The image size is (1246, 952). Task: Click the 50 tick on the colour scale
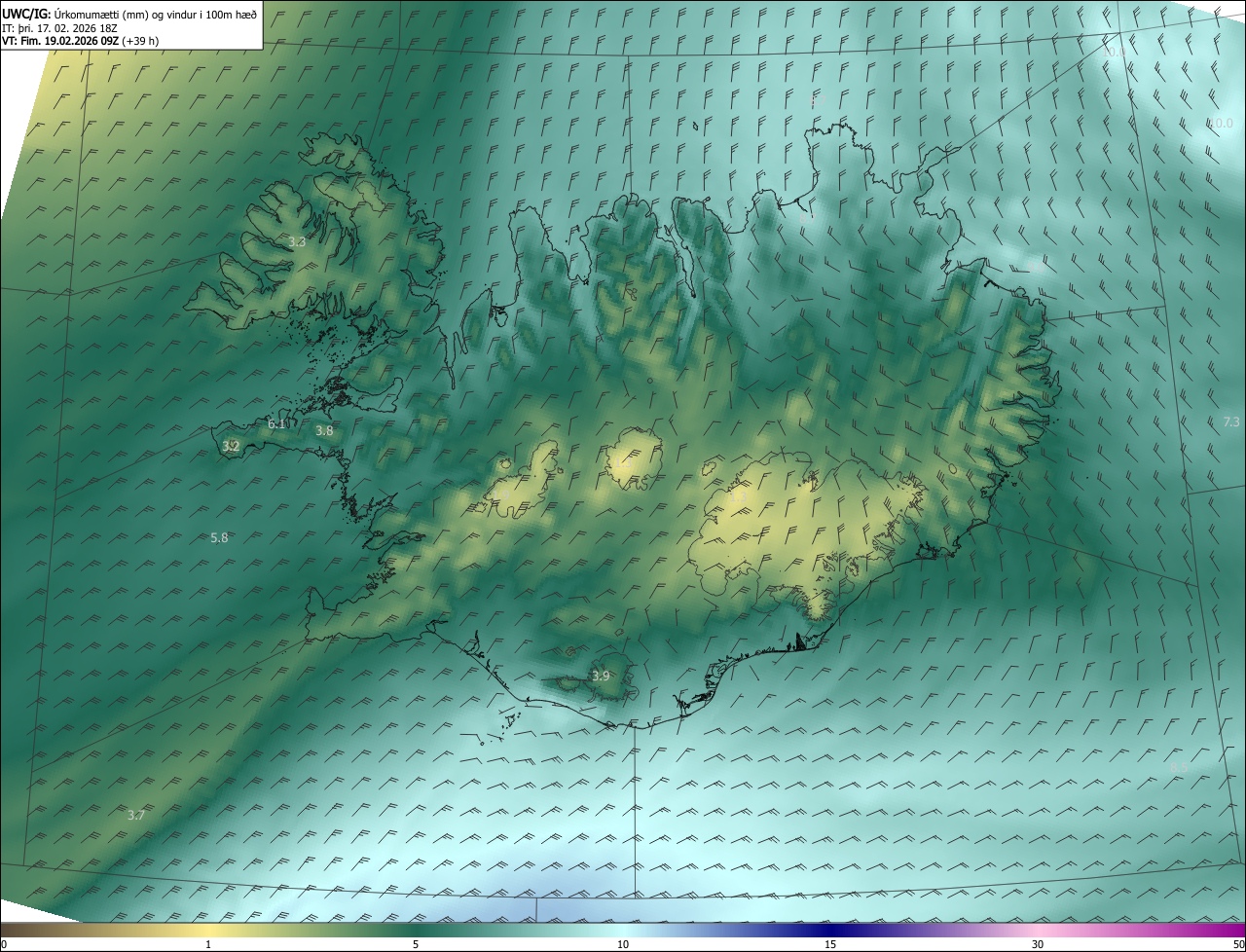pyautogui.click(x=1238, y=944)
